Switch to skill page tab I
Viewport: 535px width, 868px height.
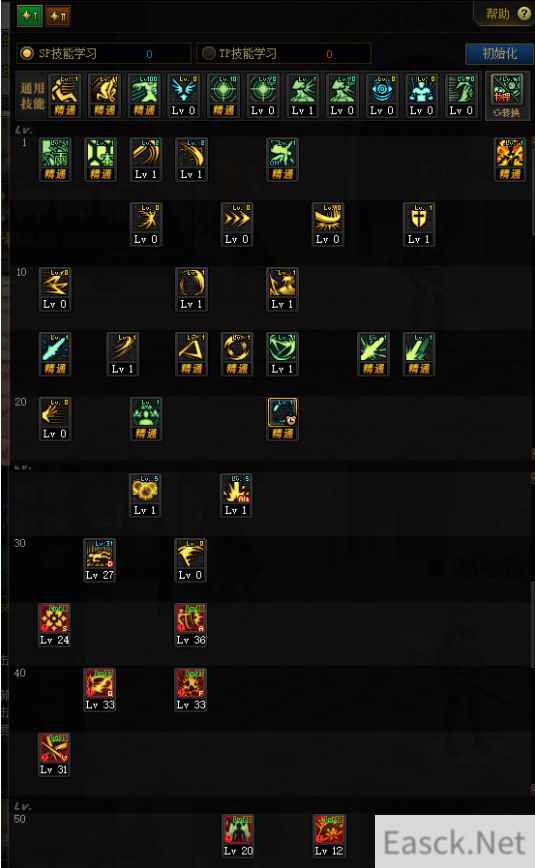(29, 16)
